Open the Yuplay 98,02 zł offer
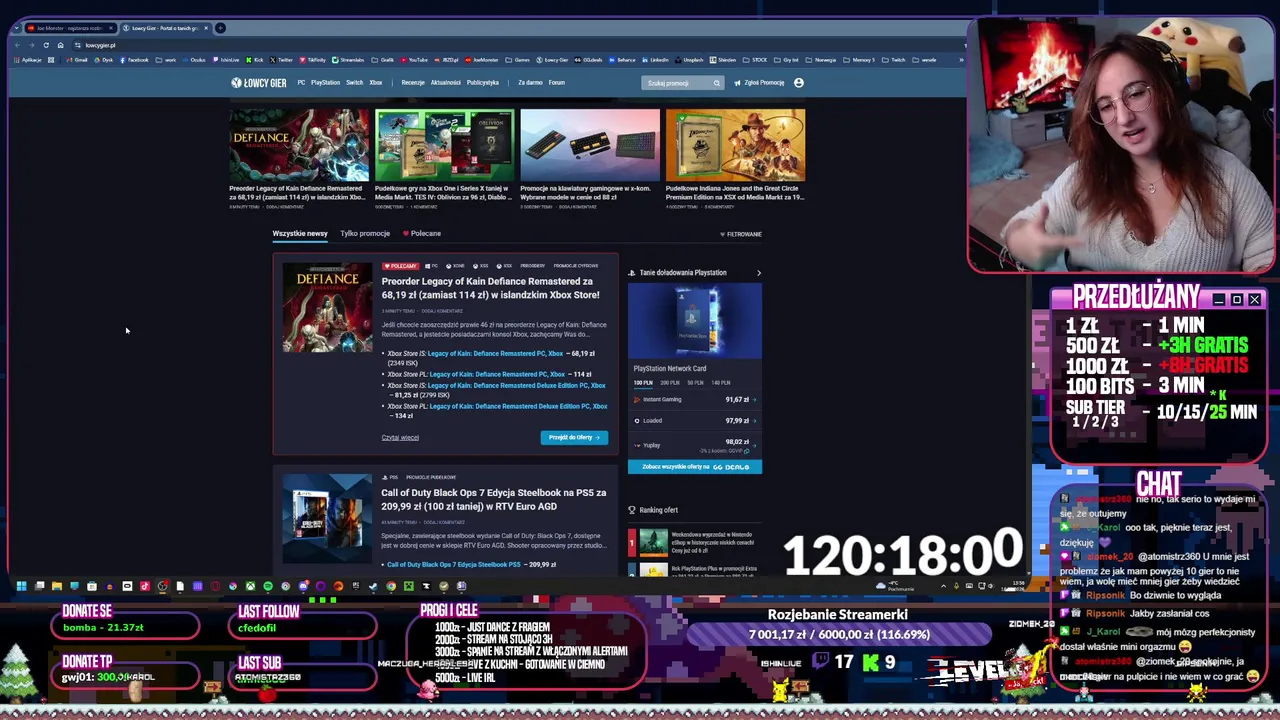This screenshot has width=1280, height=720. [694, 444]
